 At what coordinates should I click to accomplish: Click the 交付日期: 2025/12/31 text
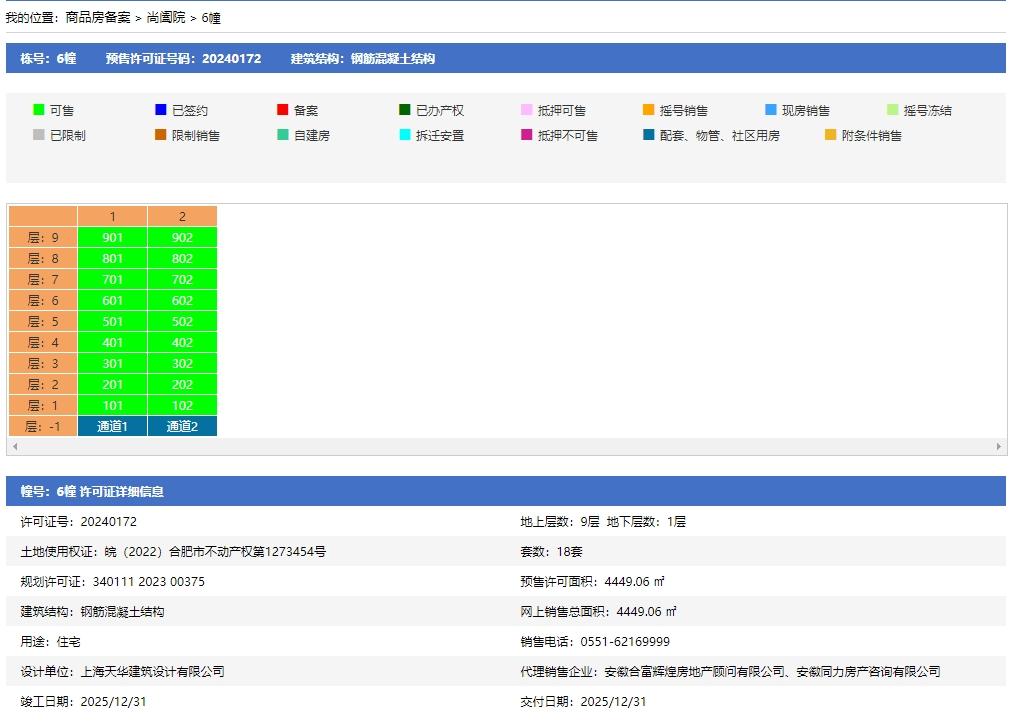583,701
